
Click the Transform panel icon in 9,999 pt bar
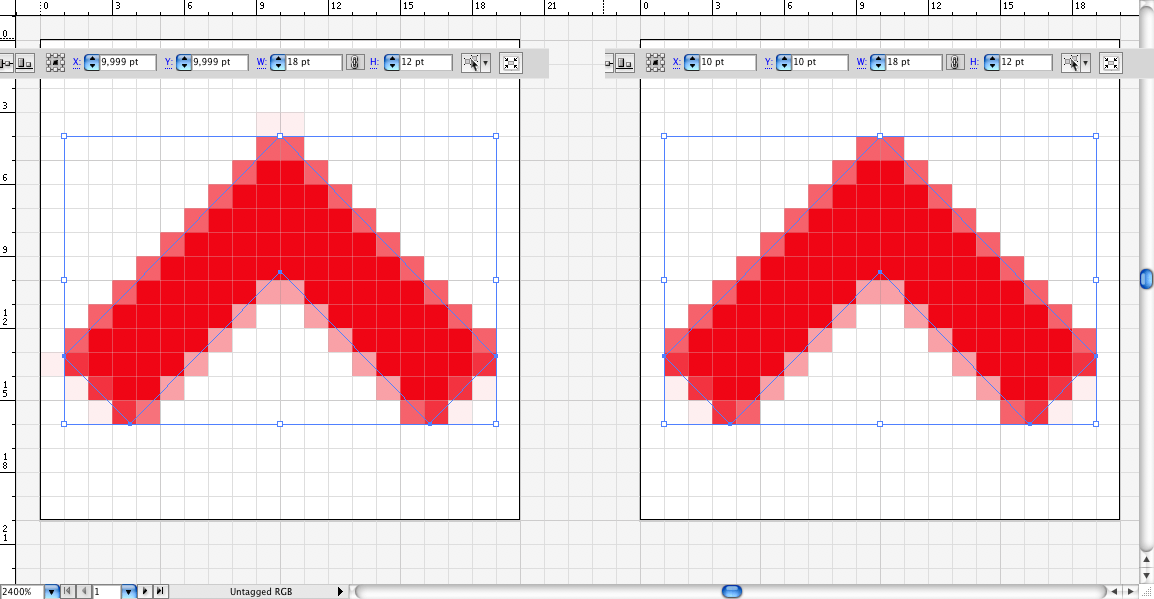511,63
